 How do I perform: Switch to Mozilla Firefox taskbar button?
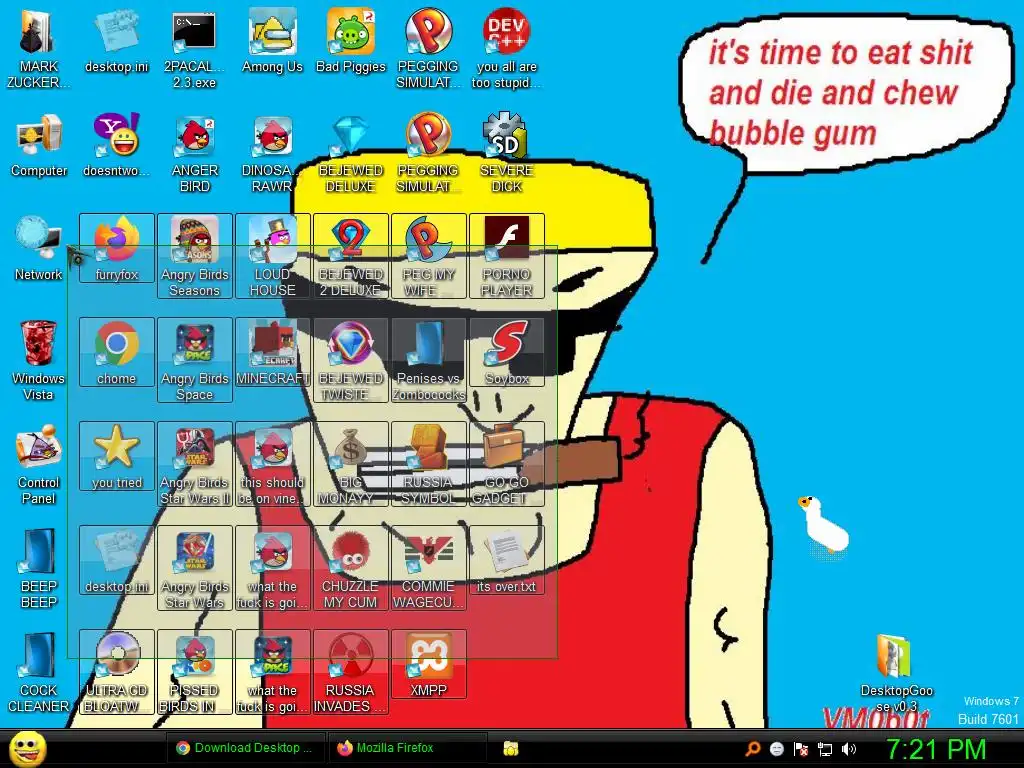click(x=408, y=748)
